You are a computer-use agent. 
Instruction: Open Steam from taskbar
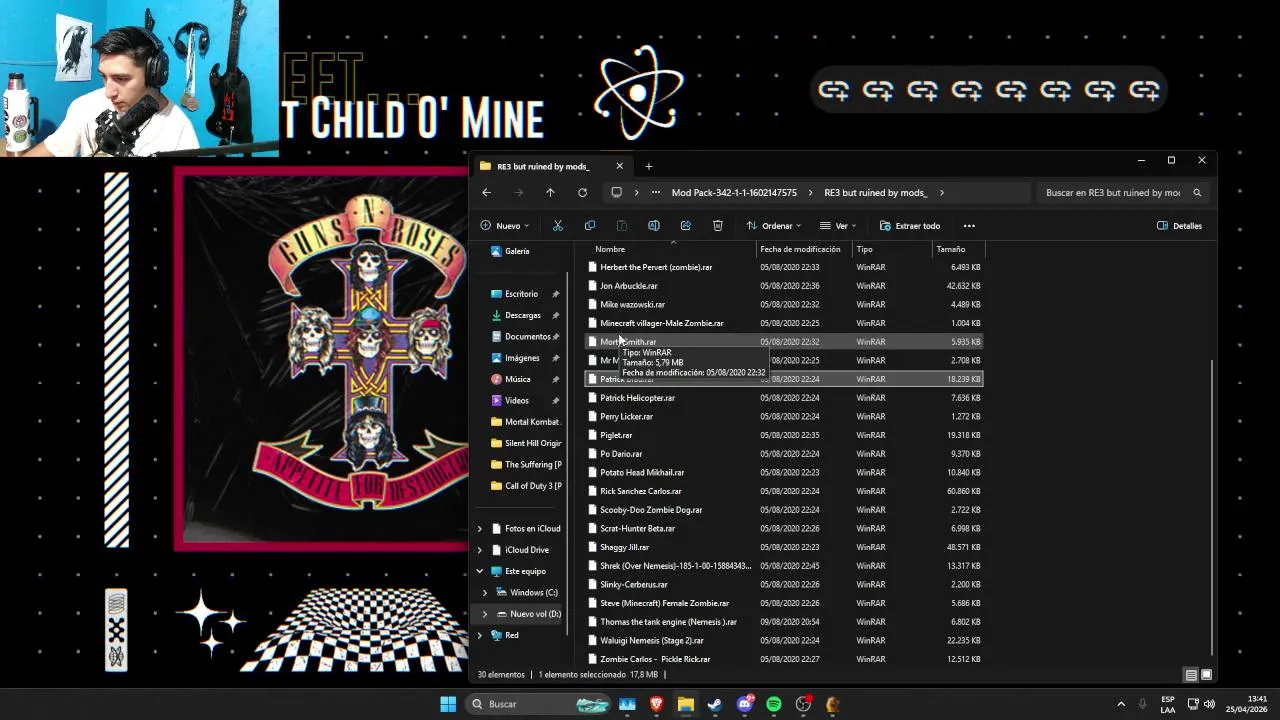click(715, 704)
